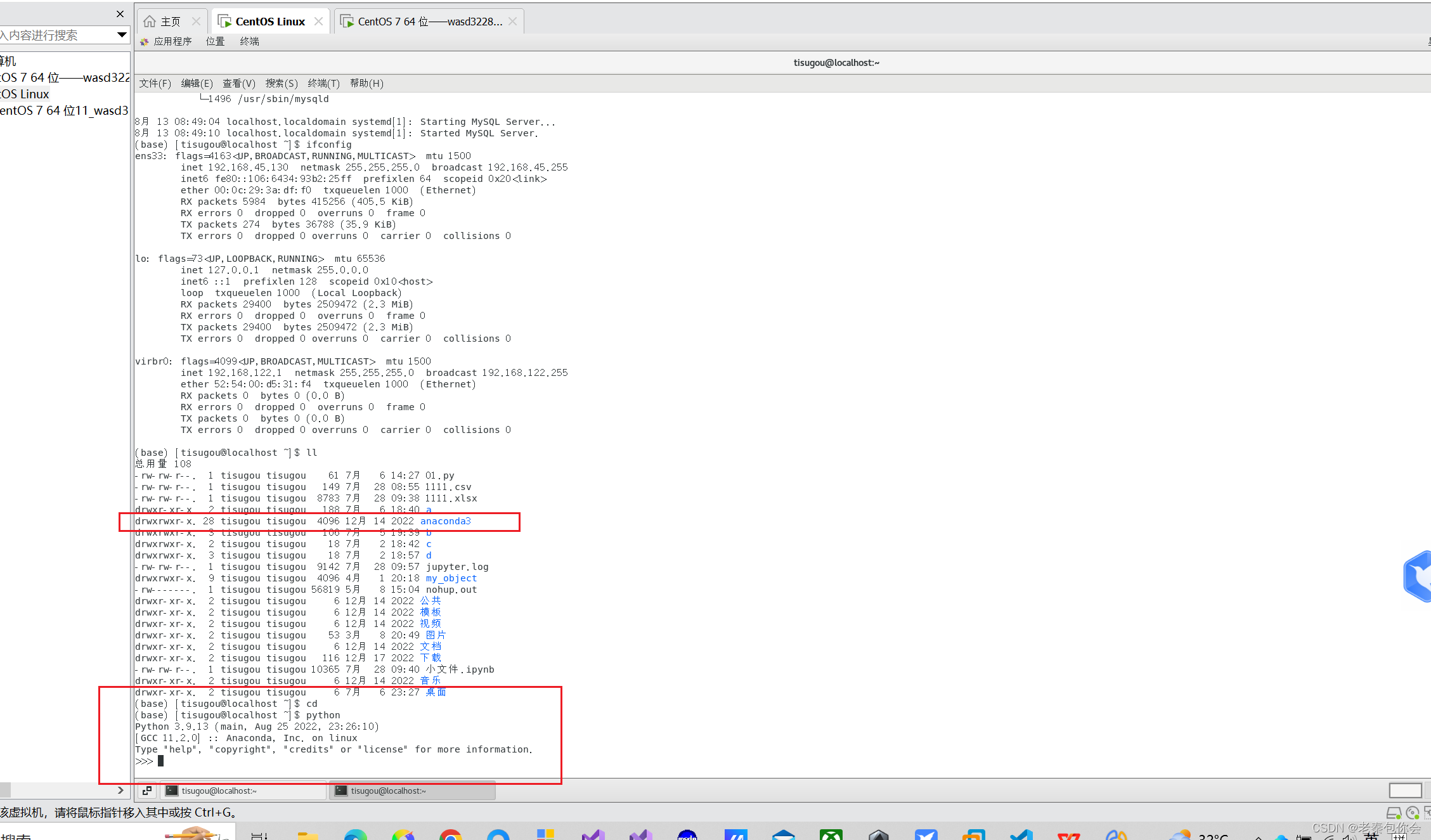Select the OS 7 64 位——wasd322 library entry
This screenshot has height=840, width=1431.
(x=65, y=77)
